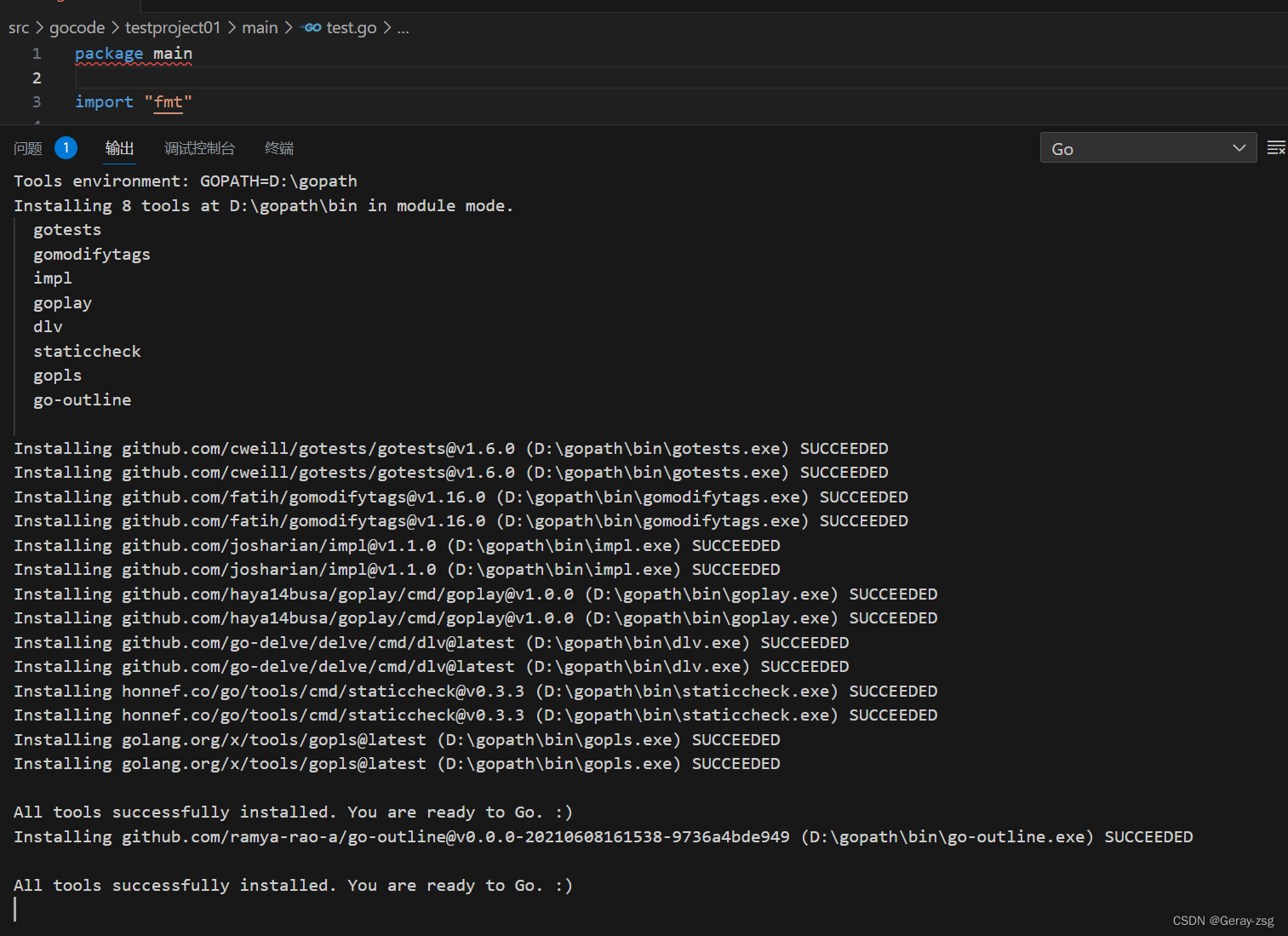Image resolution: width=1288 pixels, height=936 pixels.
Task: Click the src breadcrumb segment
Action: pyautogui.click(x=19, y=27)
